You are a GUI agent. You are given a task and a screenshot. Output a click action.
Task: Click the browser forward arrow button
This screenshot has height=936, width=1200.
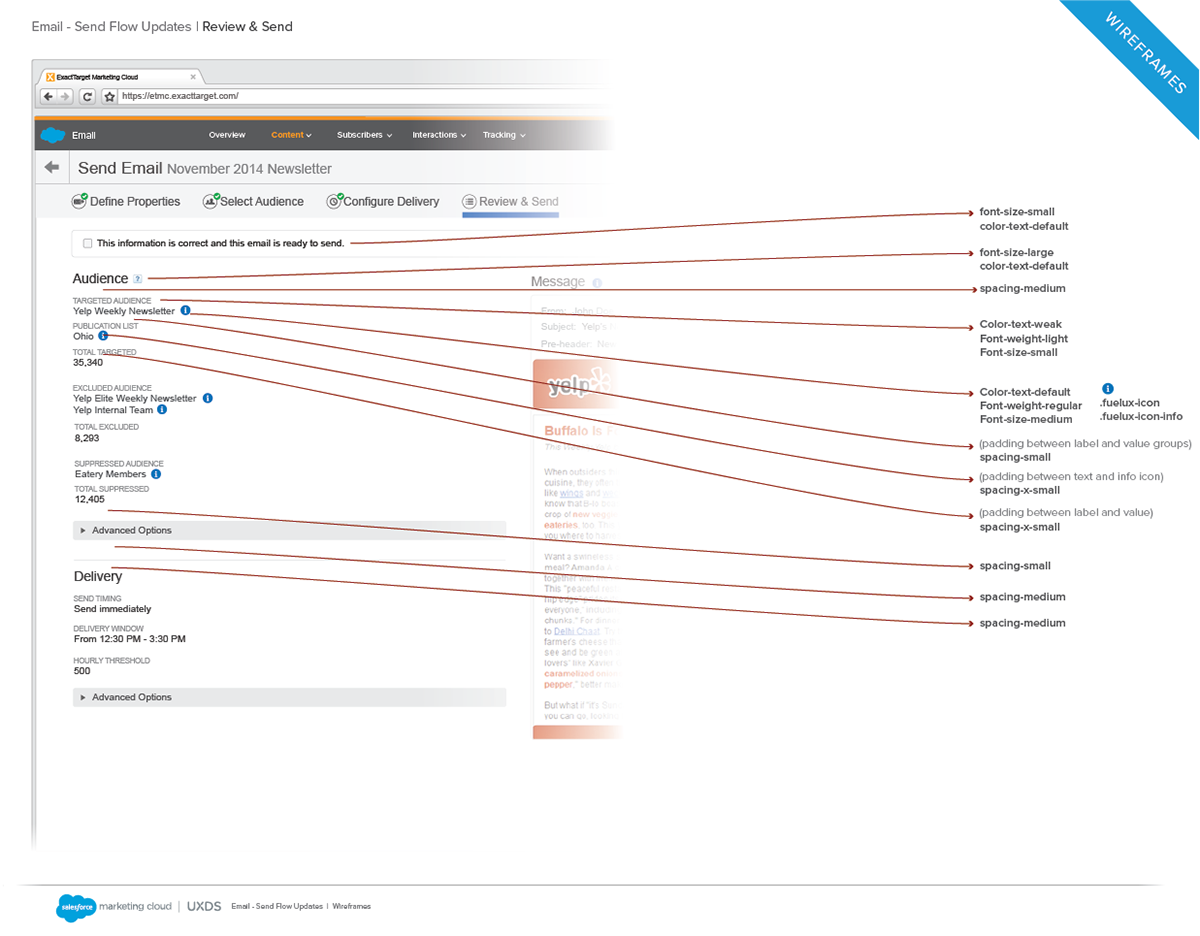pyautogui.click(x=65, y=96)
